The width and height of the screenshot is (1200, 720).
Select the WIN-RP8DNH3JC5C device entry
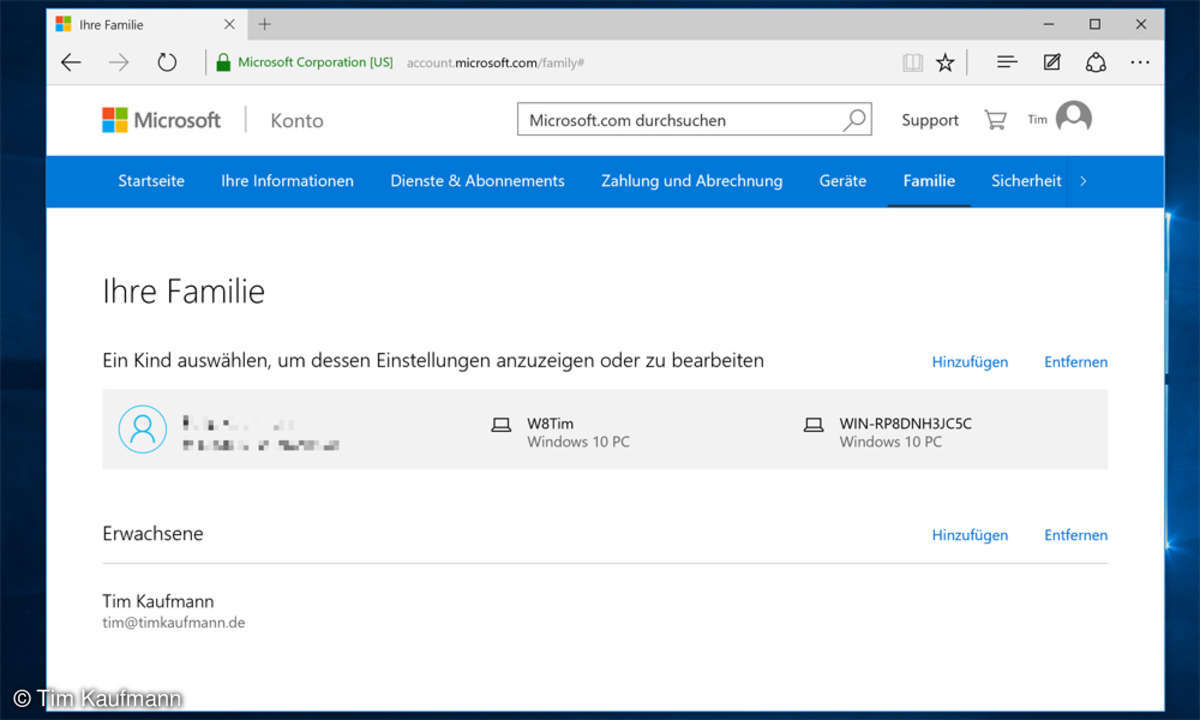tap(888, 432)
